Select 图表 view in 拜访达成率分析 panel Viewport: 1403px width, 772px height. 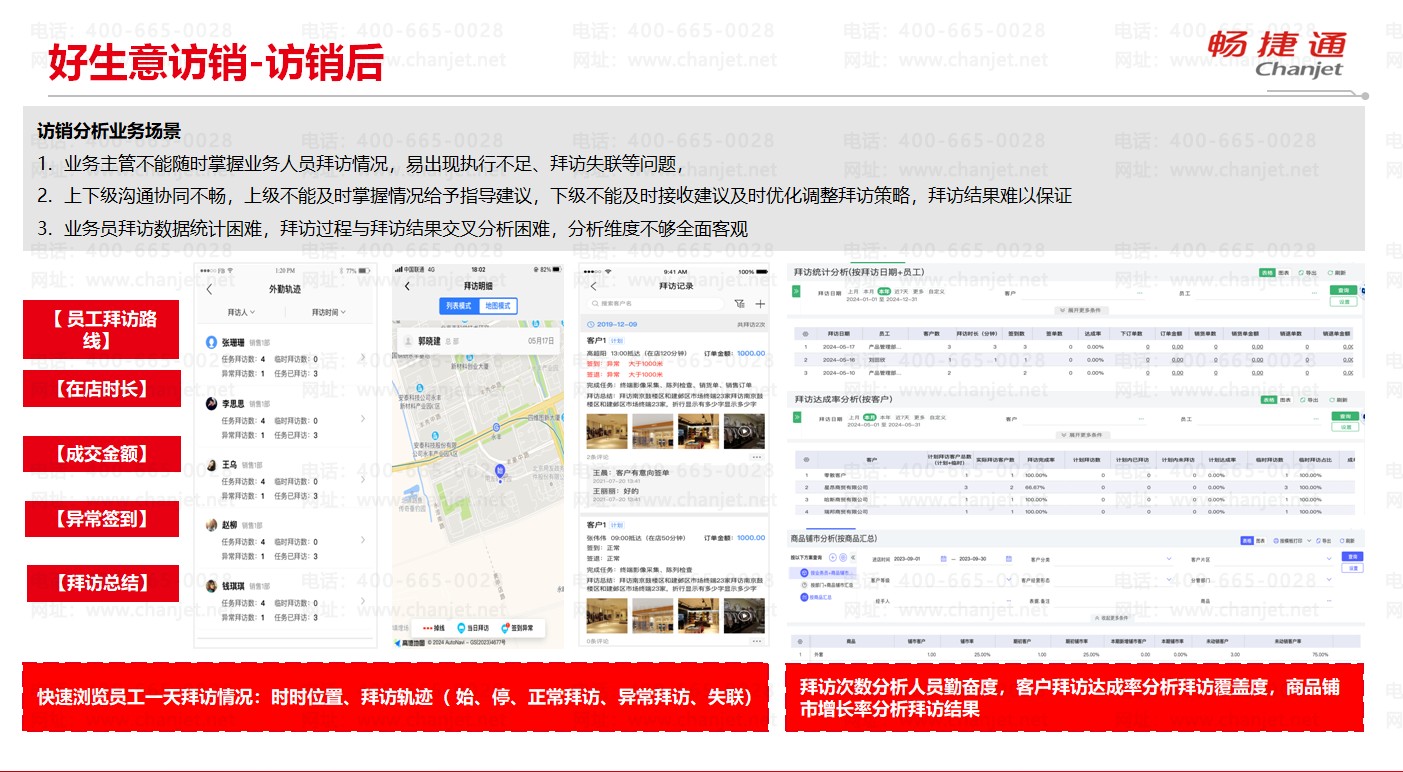coord(1283,400)
